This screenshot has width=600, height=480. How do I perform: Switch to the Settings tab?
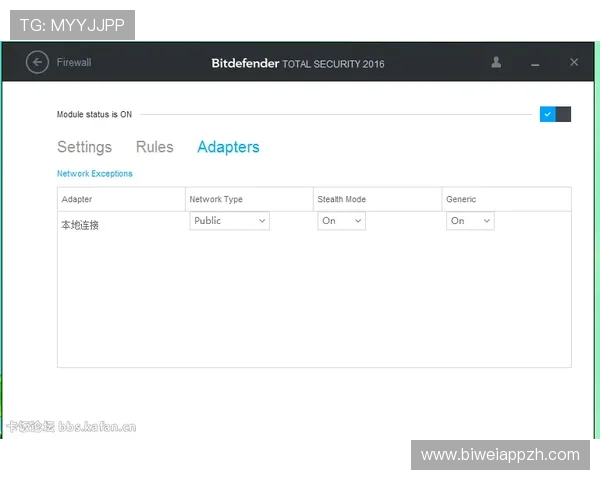tap(85, 147)
